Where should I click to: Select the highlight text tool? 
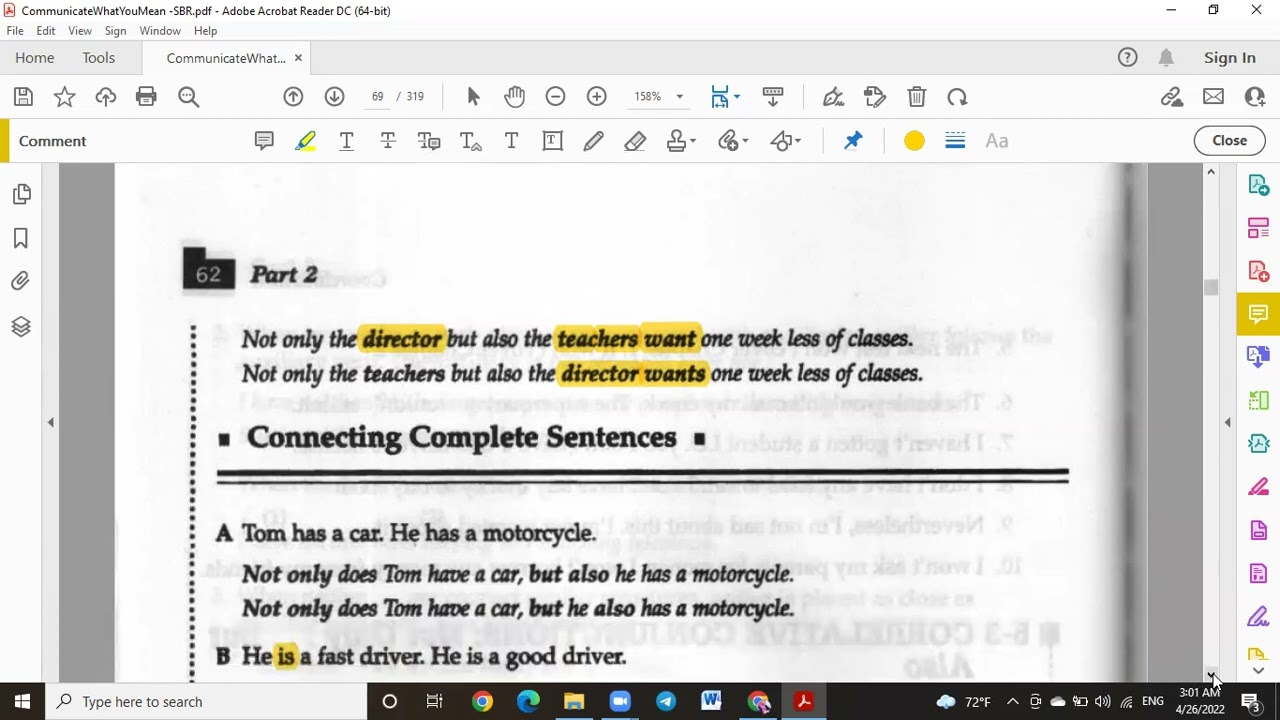[x=305, y=141]
